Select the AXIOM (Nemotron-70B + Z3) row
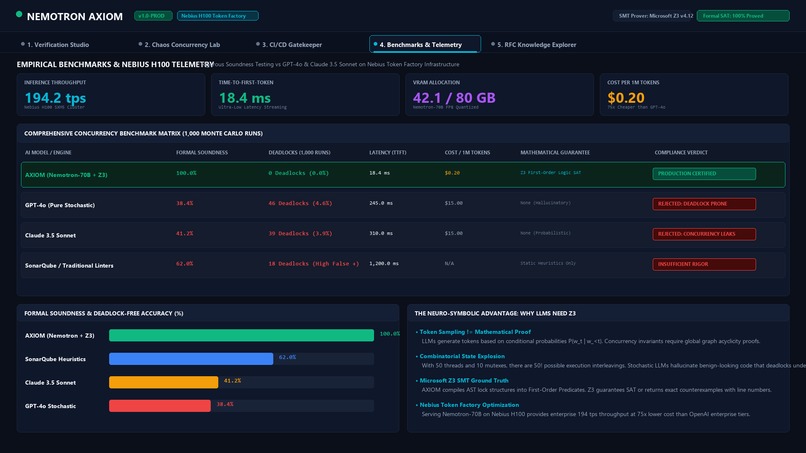806x453 pixels. (x=403, y=175)
